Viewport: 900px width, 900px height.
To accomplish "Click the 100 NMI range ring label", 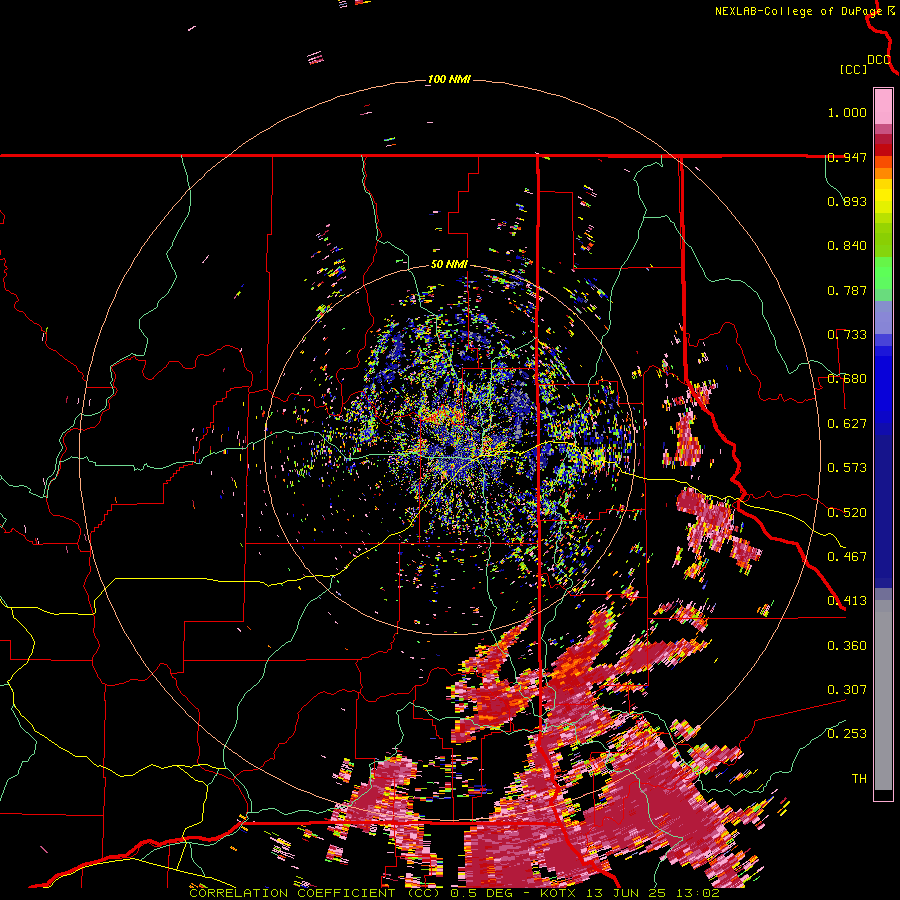I will tap(449, 79).
